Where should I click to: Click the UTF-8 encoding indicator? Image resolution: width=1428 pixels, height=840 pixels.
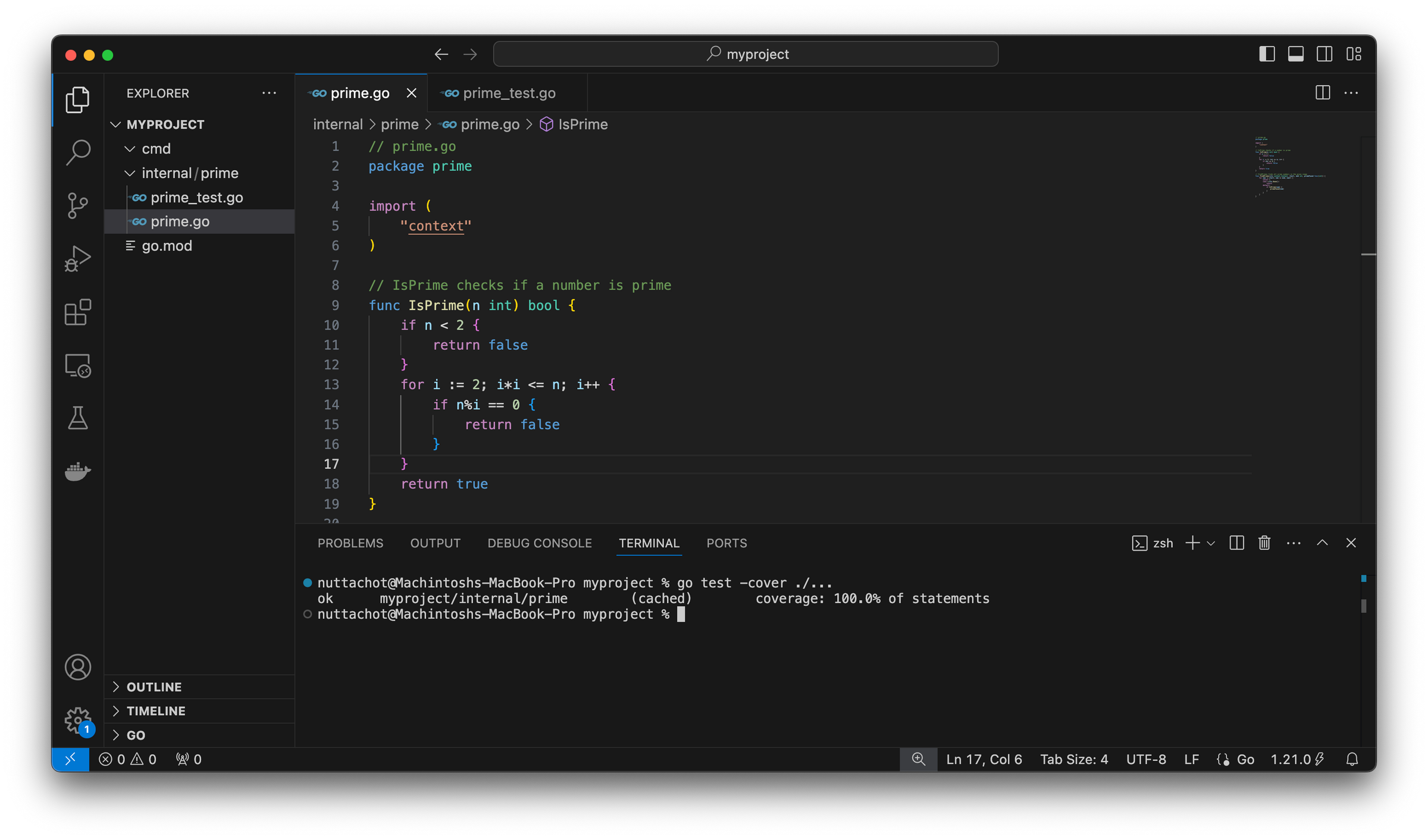[1145, 759]
